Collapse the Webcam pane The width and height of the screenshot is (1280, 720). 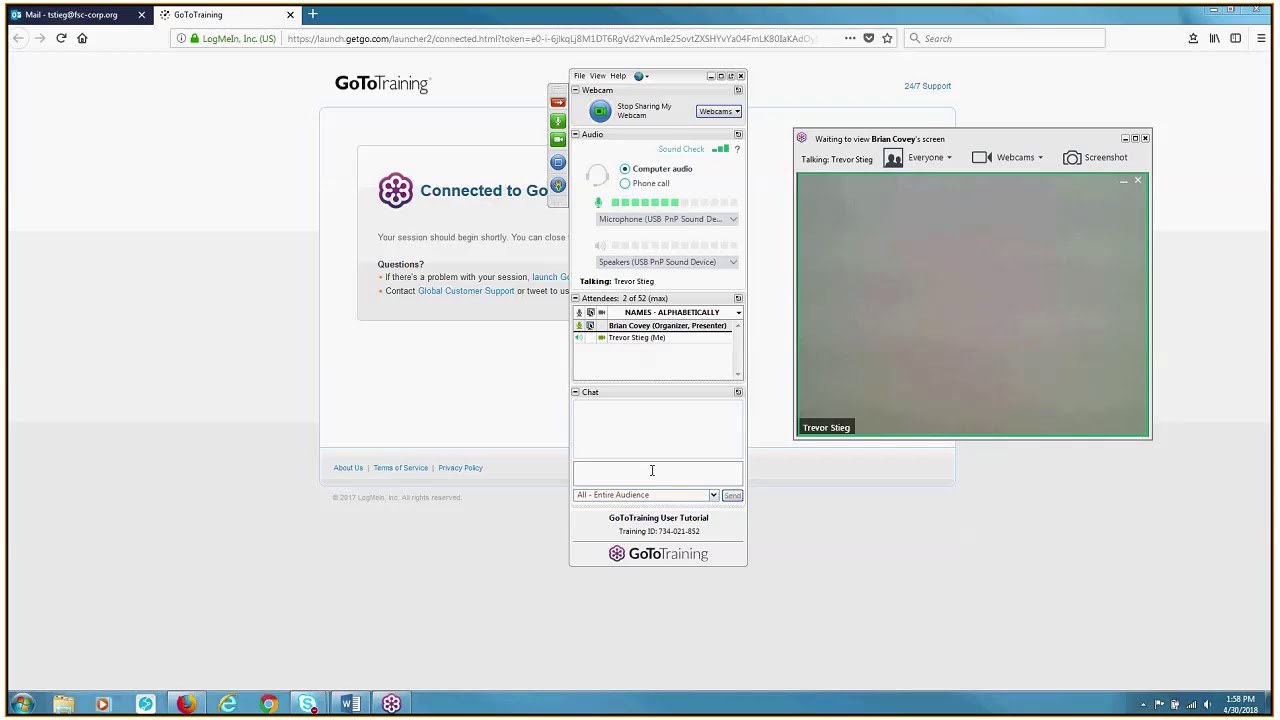click(x=575, y=90)
